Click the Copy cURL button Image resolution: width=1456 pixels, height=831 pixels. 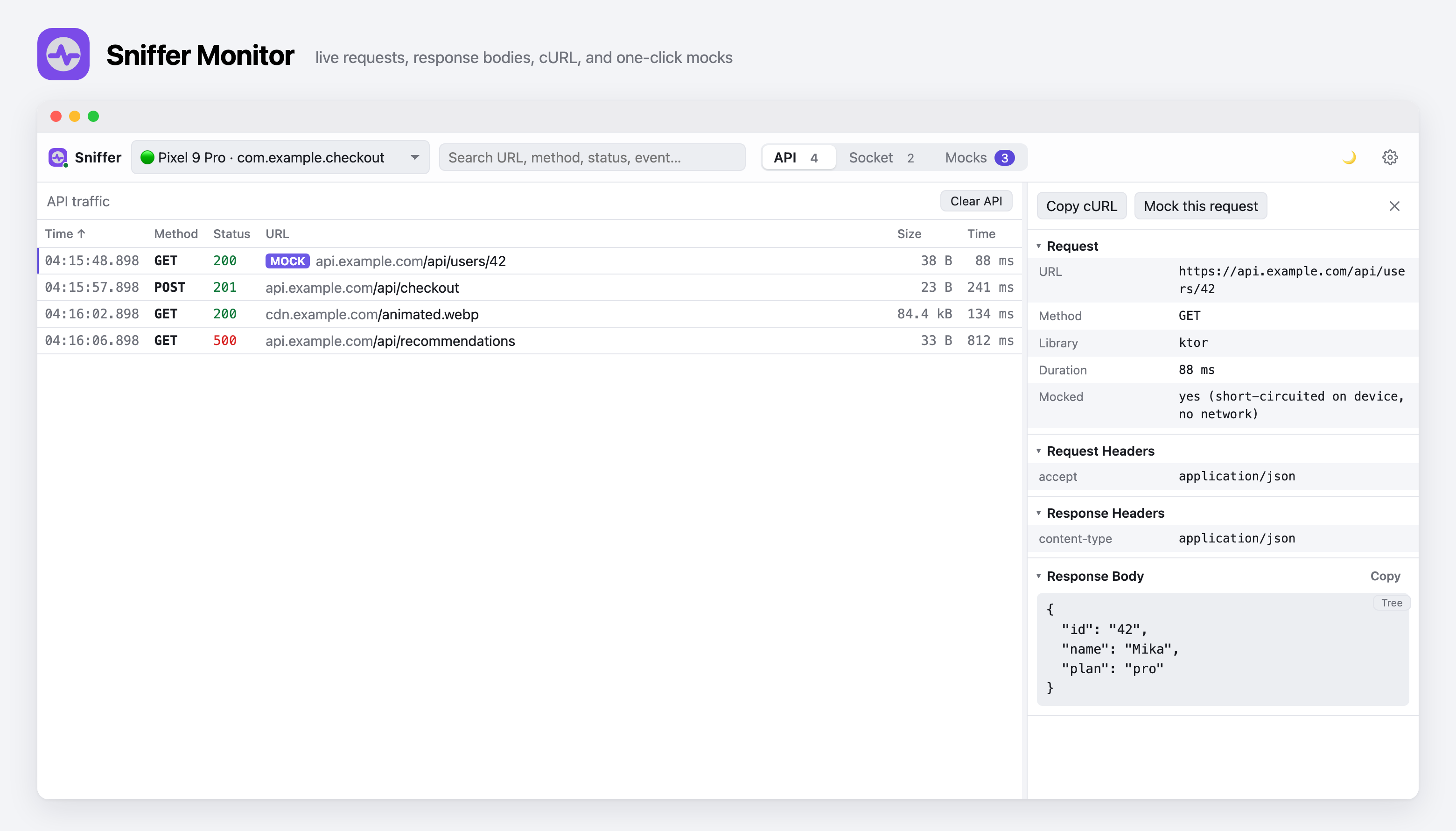pyautogui.click(x=1081, y=206)
